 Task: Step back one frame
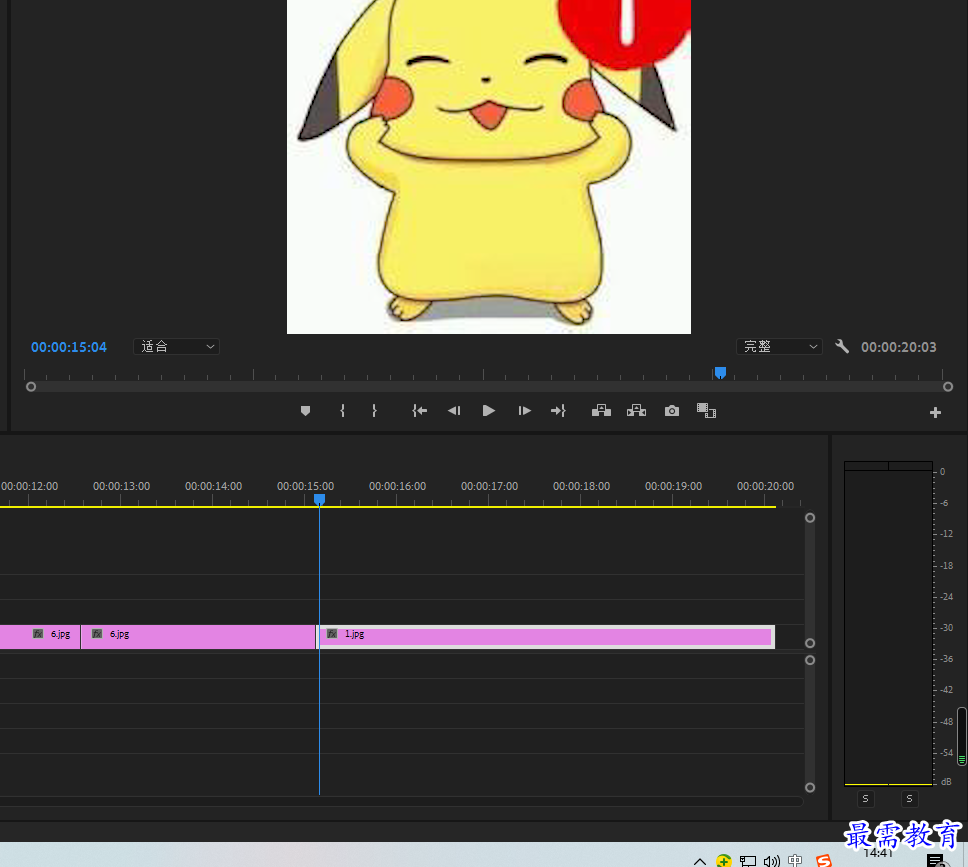coord(454,411)
